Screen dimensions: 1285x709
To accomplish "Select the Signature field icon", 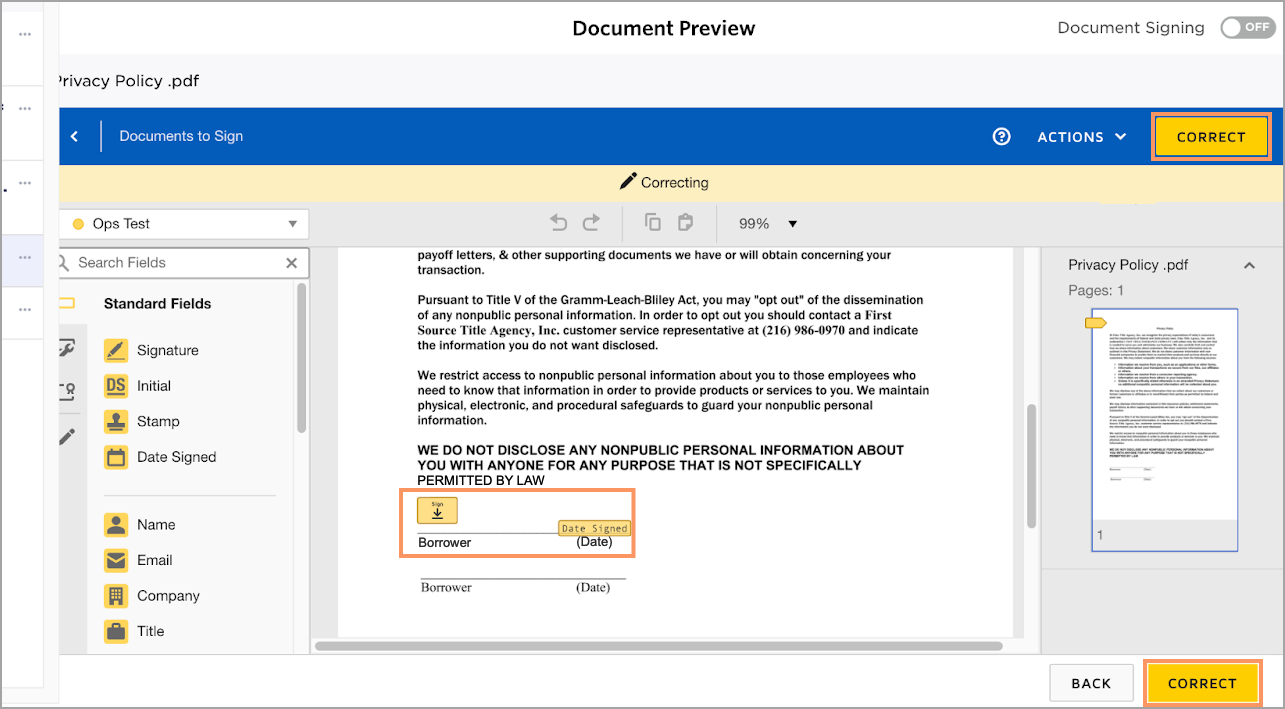I will coord(116,350).
